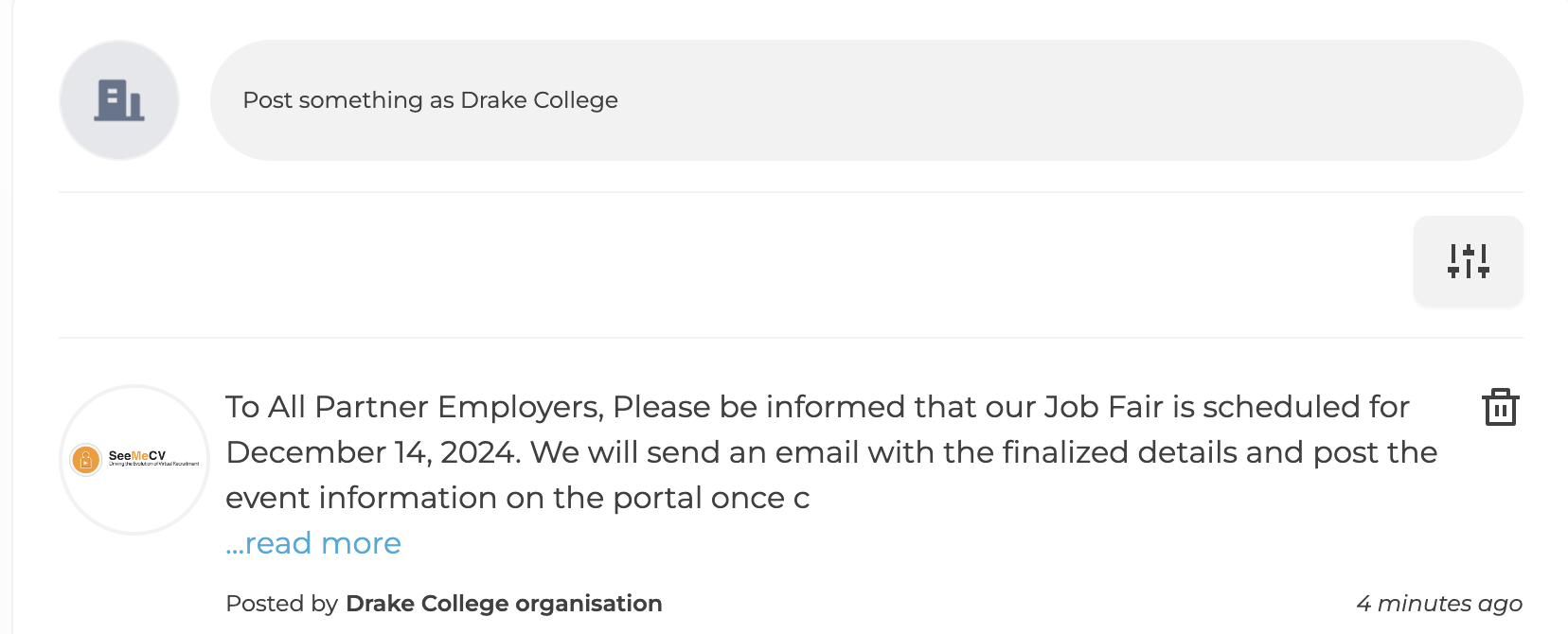Select the Job Fair announcement post text
This screenshot has width=1568, height=634.
tap(831, 452)
